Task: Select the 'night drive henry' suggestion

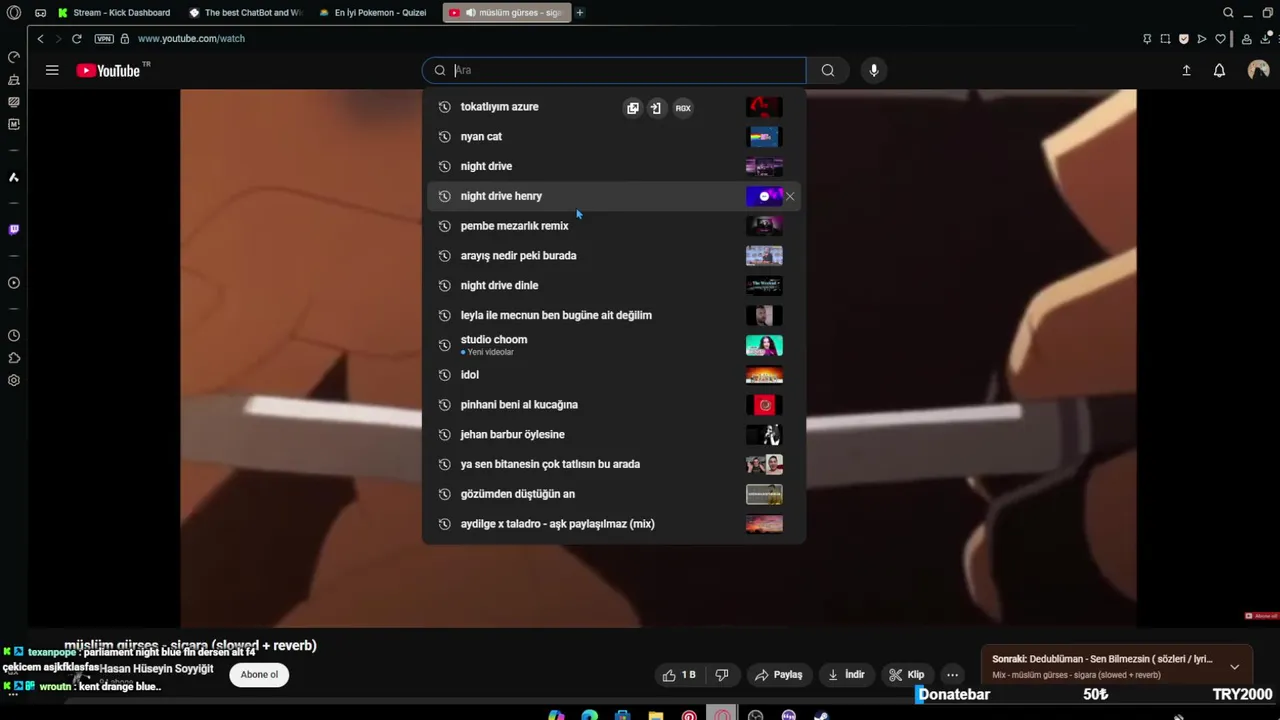Action: click(613, 196)
